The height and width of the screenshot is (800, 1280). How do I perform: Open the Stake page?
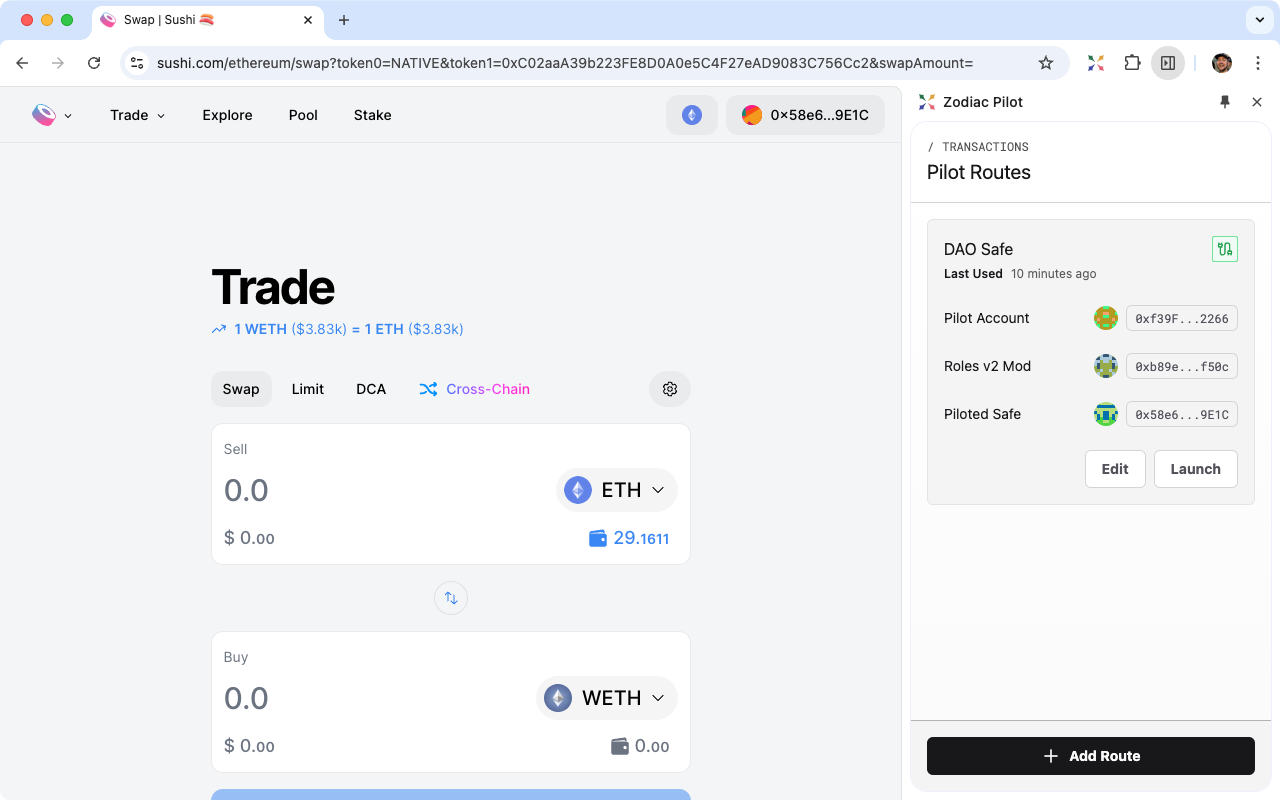pos(372,115)
